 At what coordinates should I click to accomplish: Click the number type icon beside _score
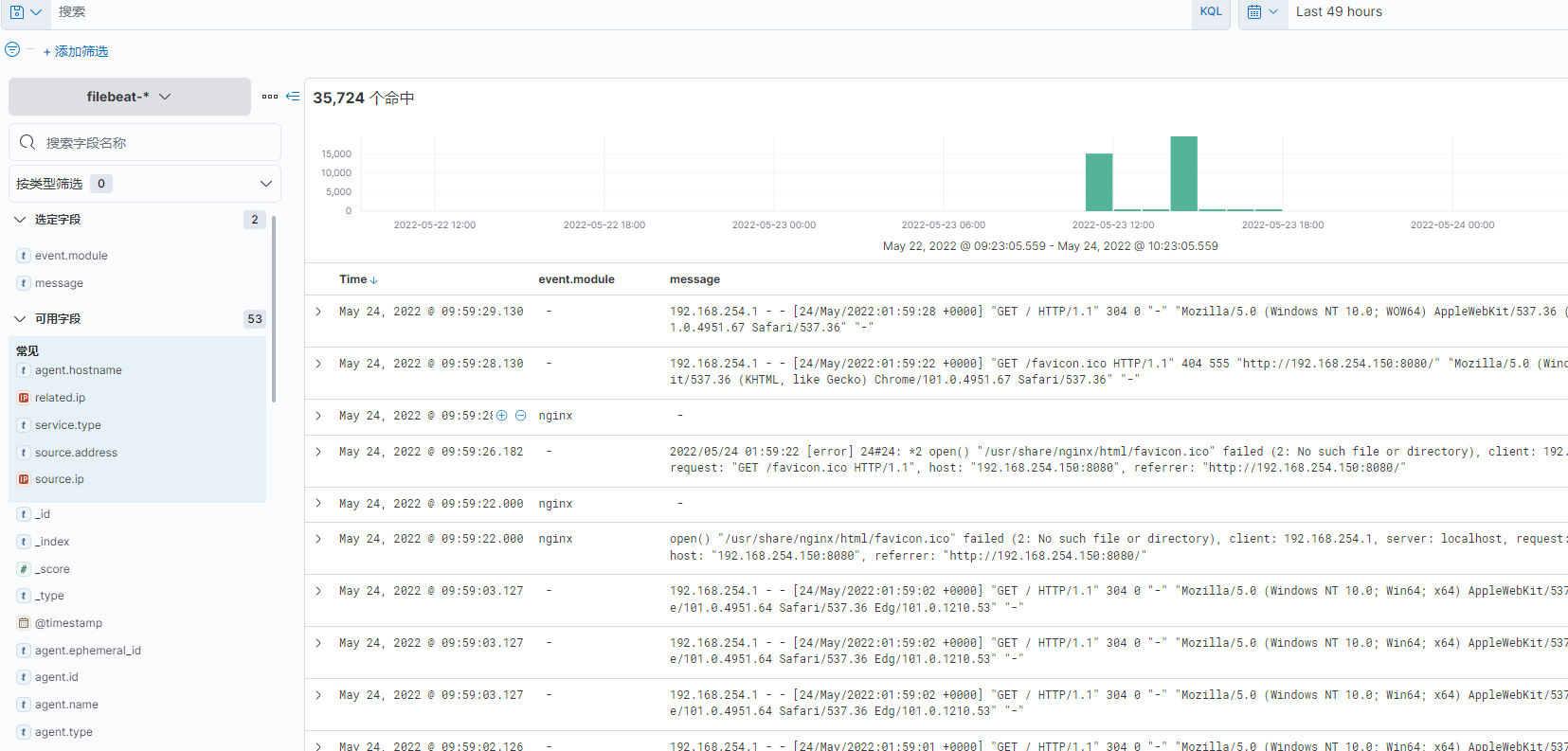[24, 569]
